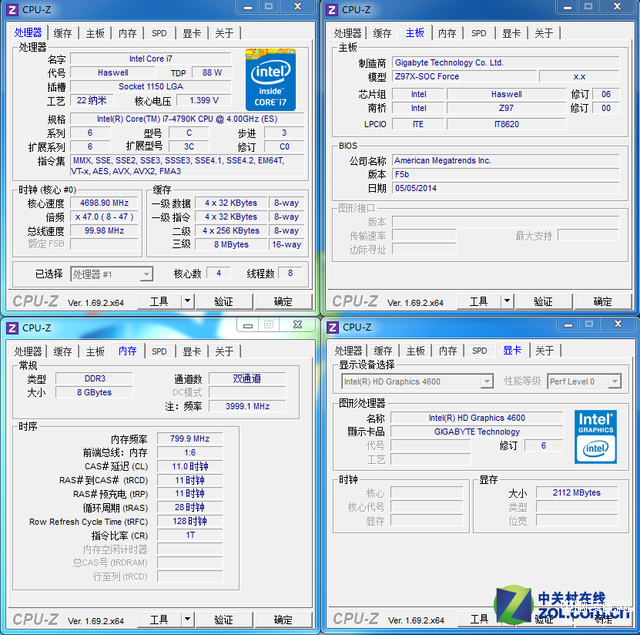
Task: Open SPD tab in processor window
Action: click(x=159, y=33)
